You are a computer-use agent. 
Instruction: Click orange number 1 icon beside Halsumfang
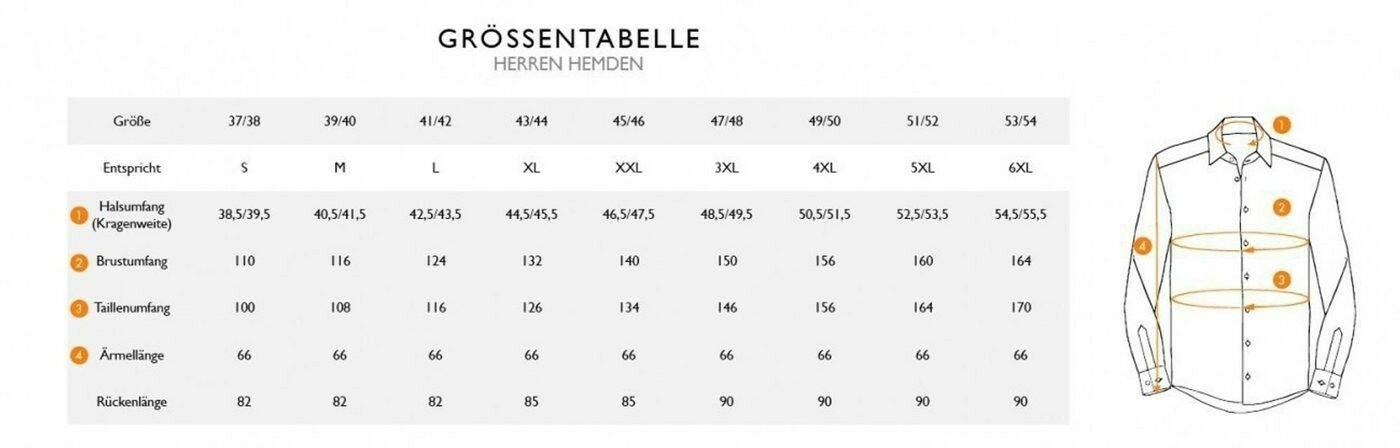tap(79, 215)
